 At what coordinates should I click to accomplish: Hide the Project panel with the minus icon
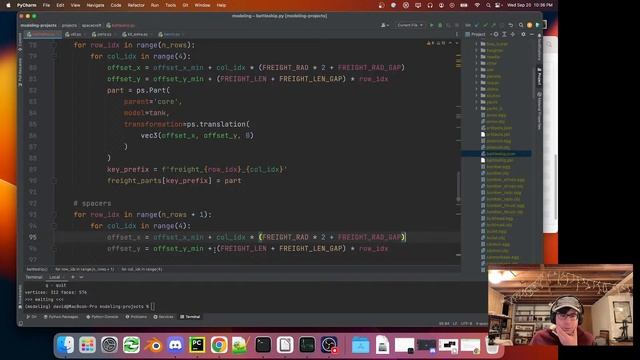tap(531, 35)
